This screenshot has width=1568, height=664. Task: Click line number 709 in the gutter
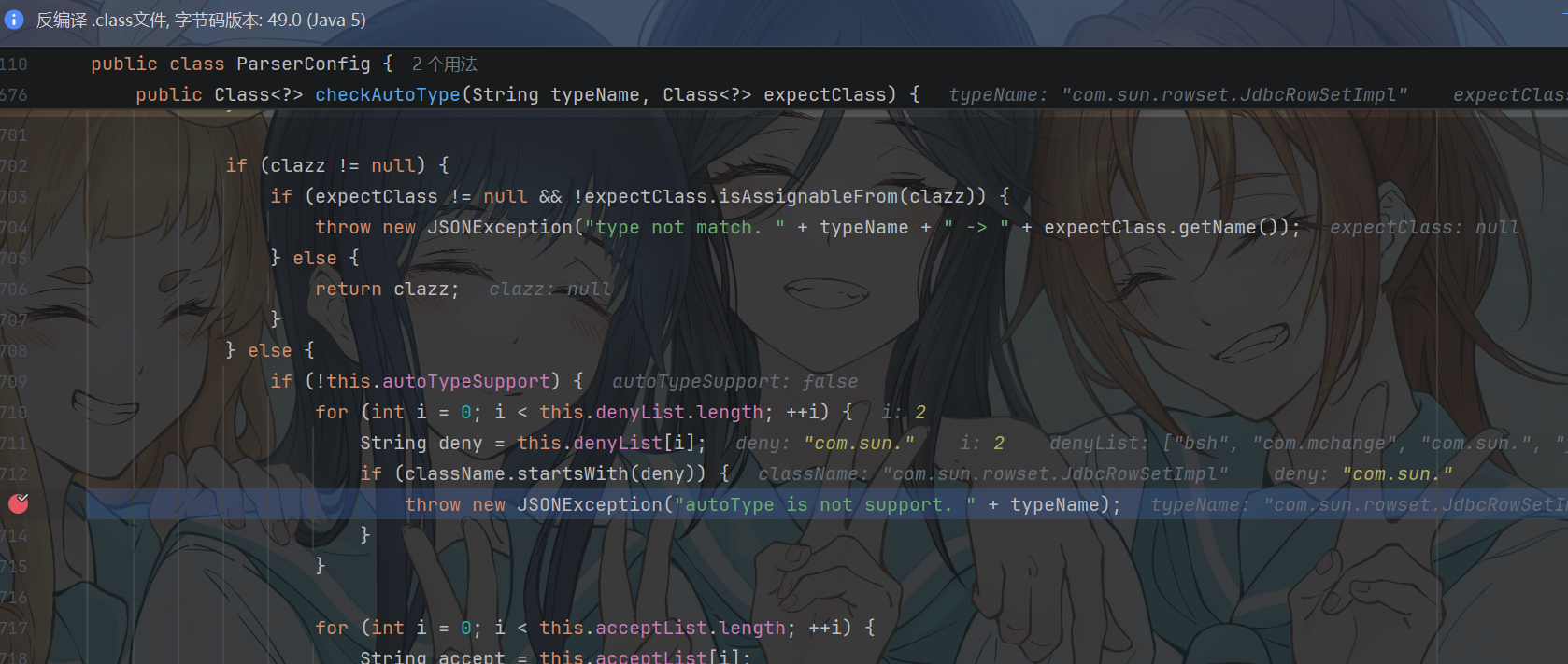[x=14, y=381]
